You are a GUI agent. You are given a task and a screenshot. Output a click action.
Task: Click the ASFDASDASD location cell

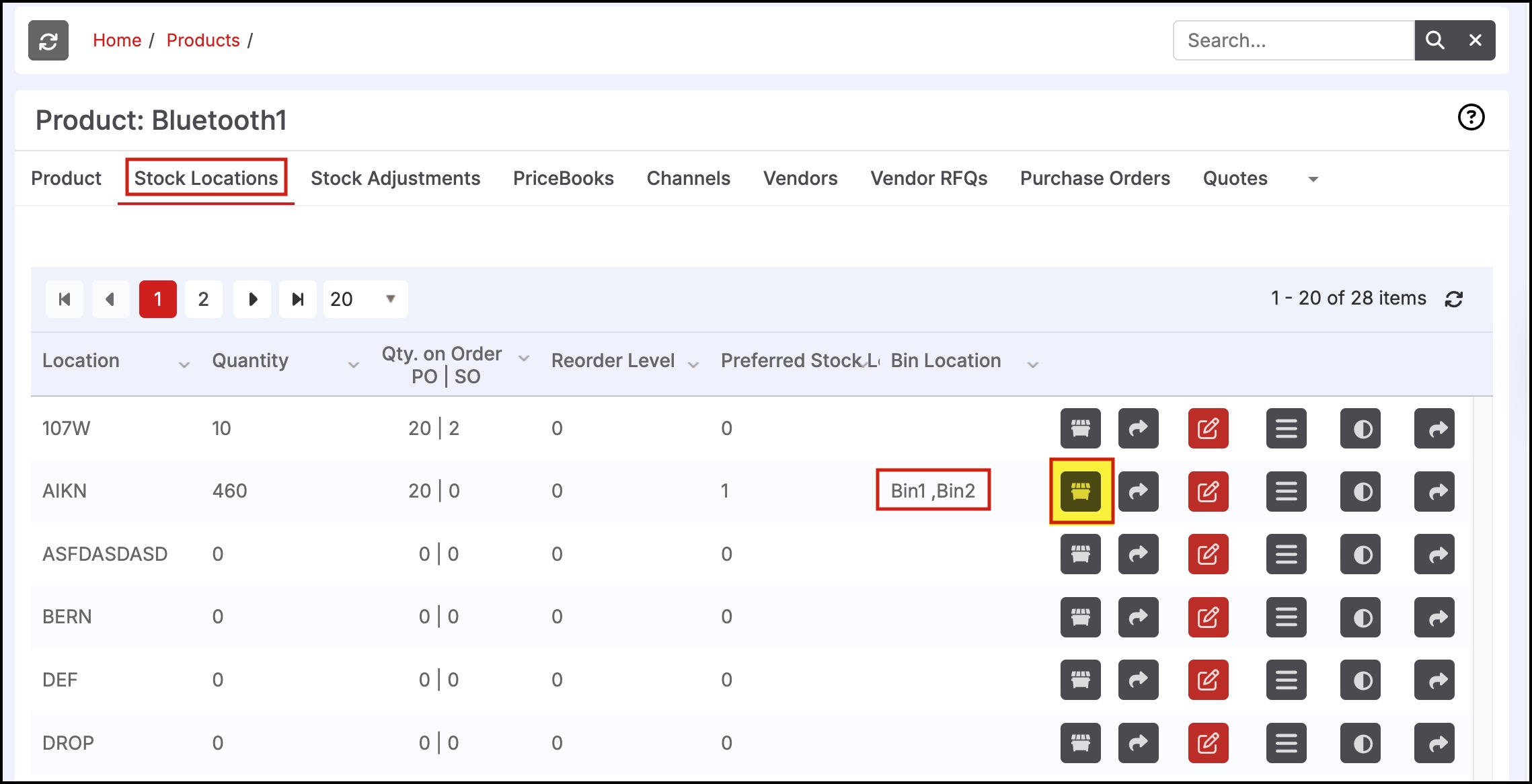(x=105, y=554)
